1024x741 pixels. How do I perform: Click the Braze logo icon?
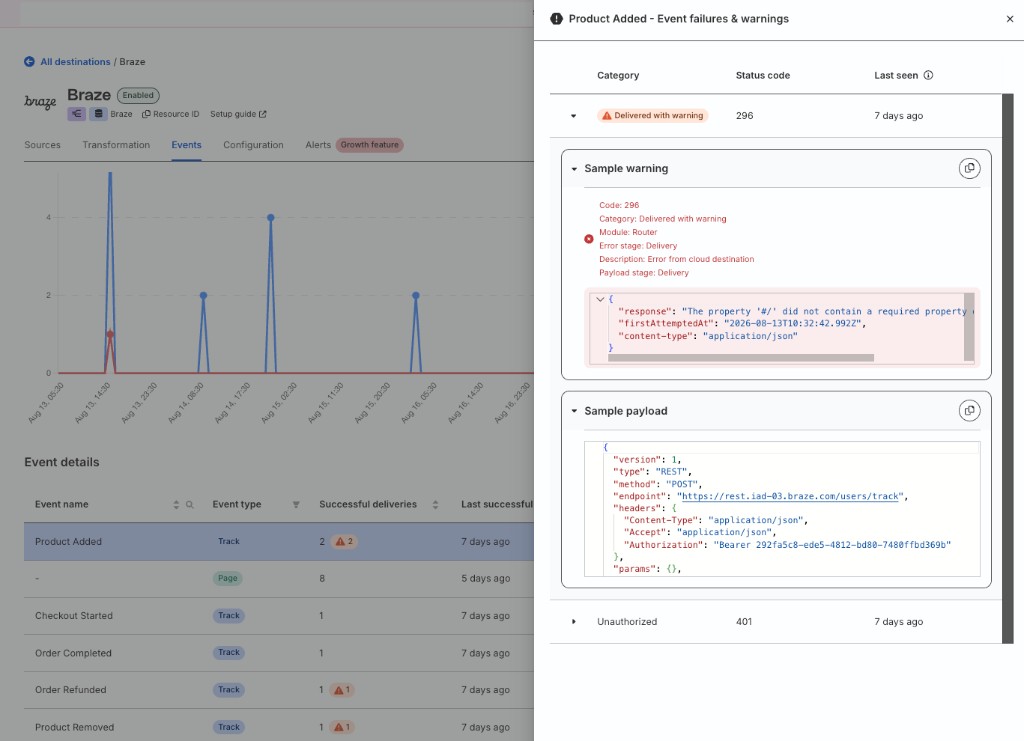pyautogui.click(x=40, y=101)
